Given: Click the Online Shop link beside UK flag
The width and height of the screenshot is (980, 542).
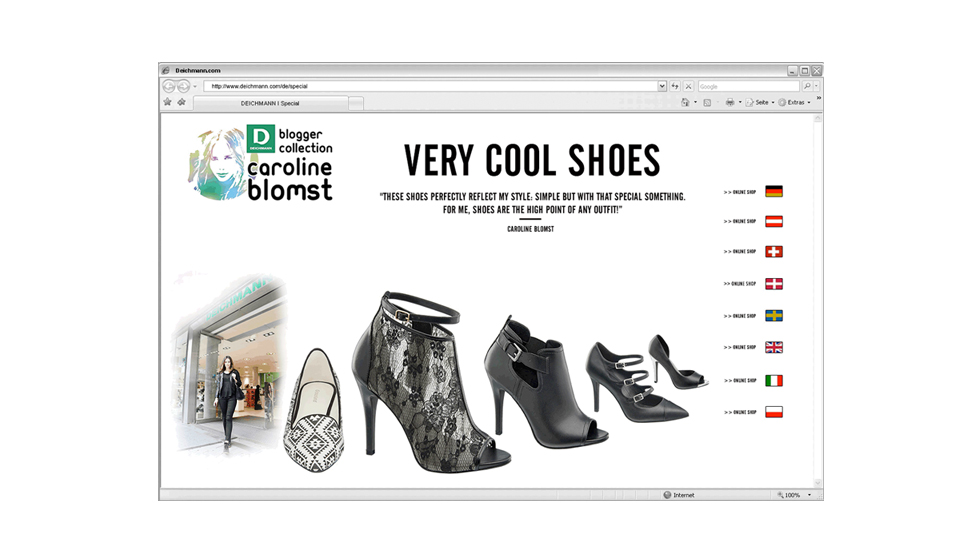Looking at the screenshot, I should (740, 347).
